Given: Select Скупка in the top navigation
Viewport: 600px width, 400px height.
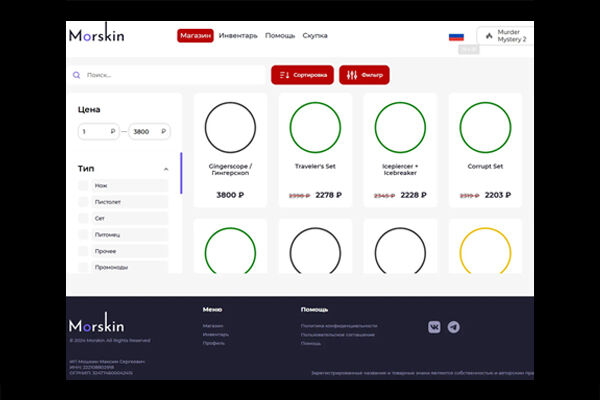Looking at the screenshot, I should click(315, 36).
